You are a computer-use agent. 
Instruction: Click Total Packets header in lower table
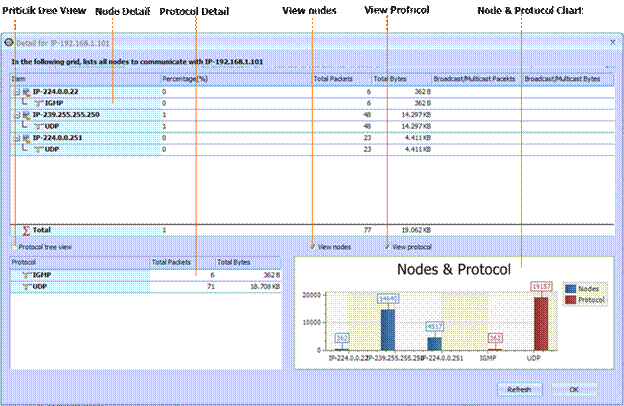click(183, 262)
